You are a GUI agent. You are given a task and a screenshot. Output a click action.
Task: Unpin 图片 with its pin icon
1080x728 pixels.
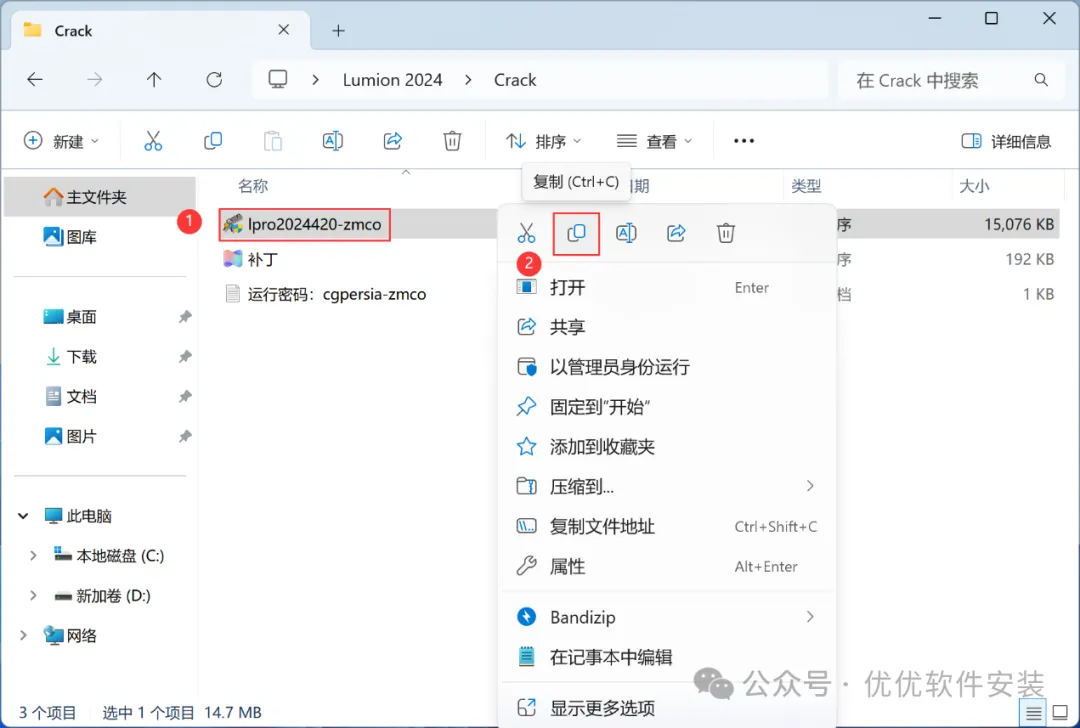185,437
